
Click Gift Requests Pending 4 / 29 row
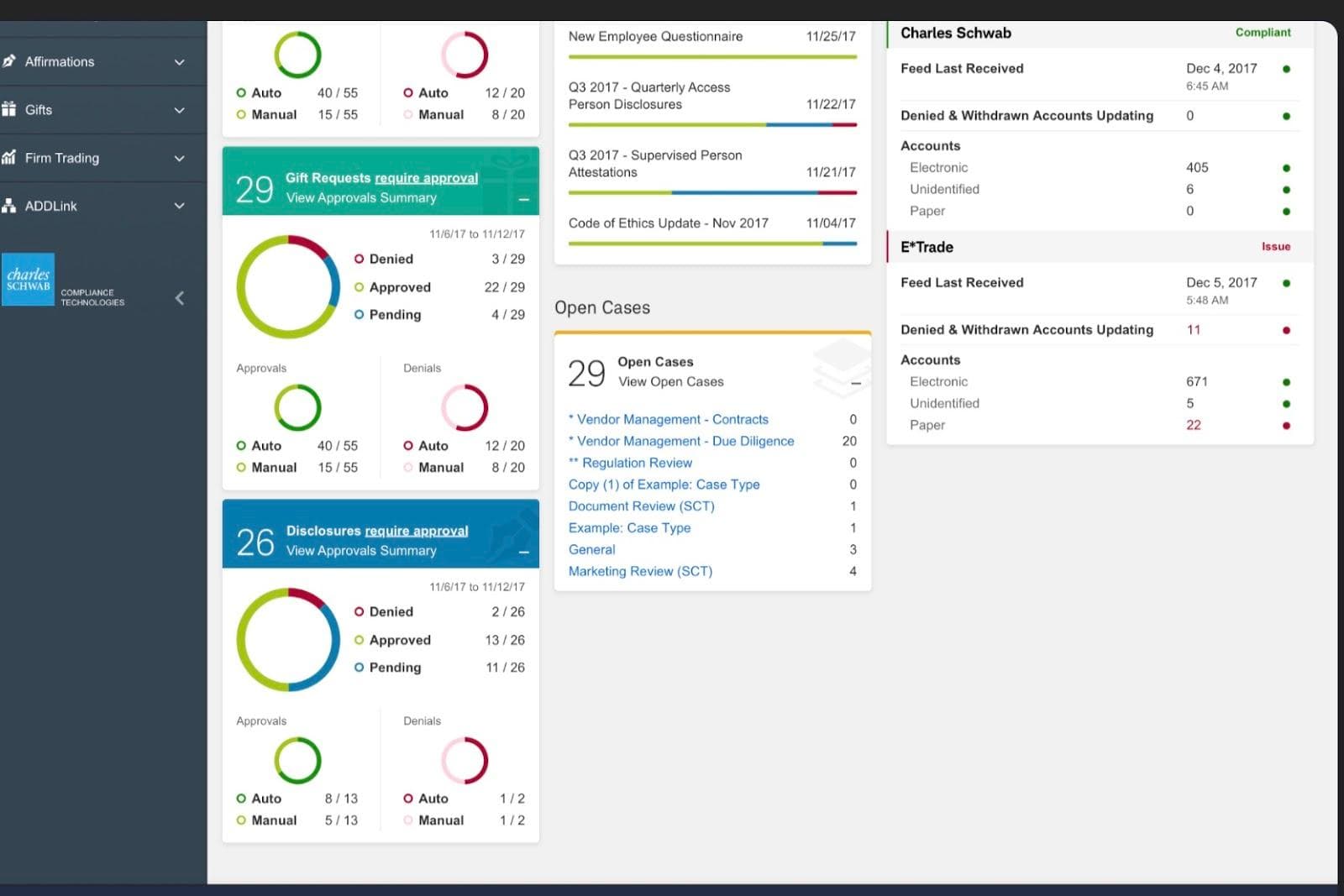pyautogui.click(x=439, y=315)
